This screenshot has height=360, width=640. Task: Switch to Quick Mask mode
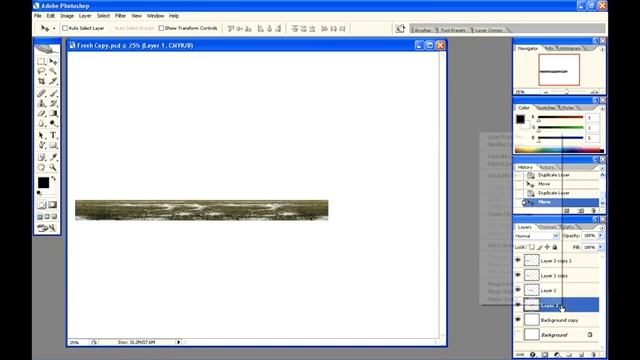pyautogui.click(x=53, y=205)
